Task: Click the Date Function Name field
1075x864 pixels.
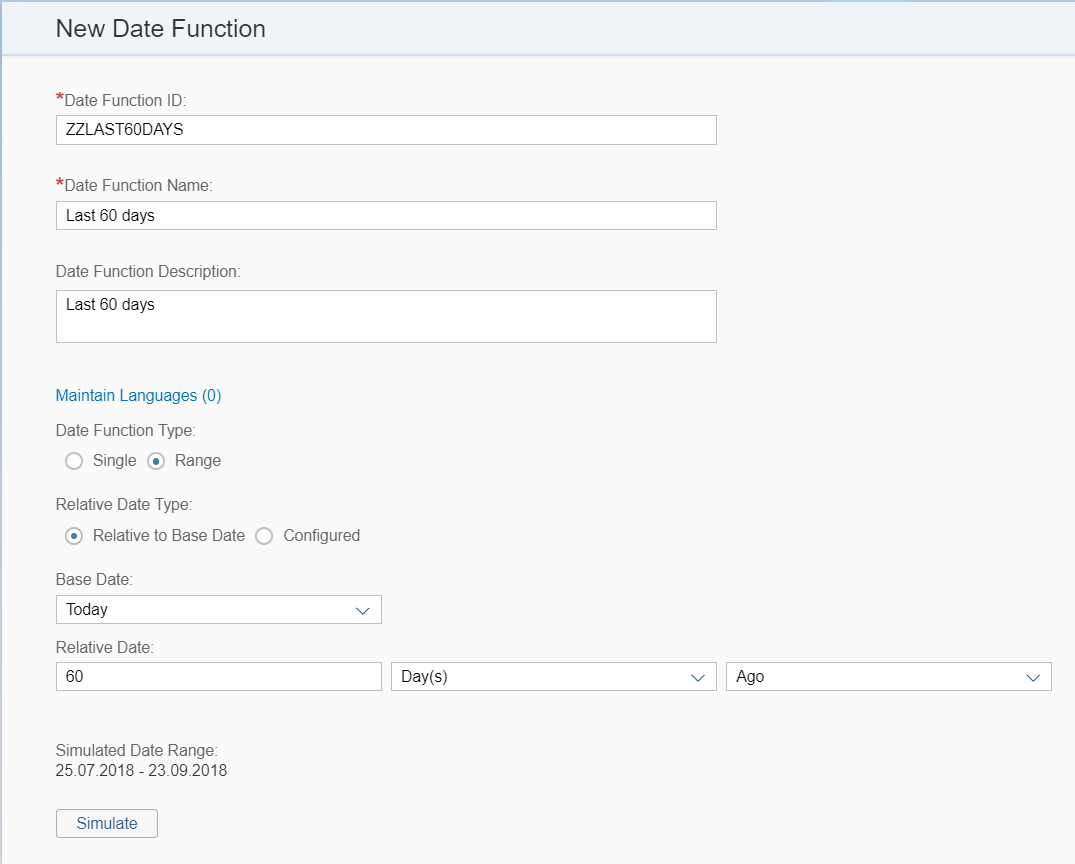Action: (386, 215)
